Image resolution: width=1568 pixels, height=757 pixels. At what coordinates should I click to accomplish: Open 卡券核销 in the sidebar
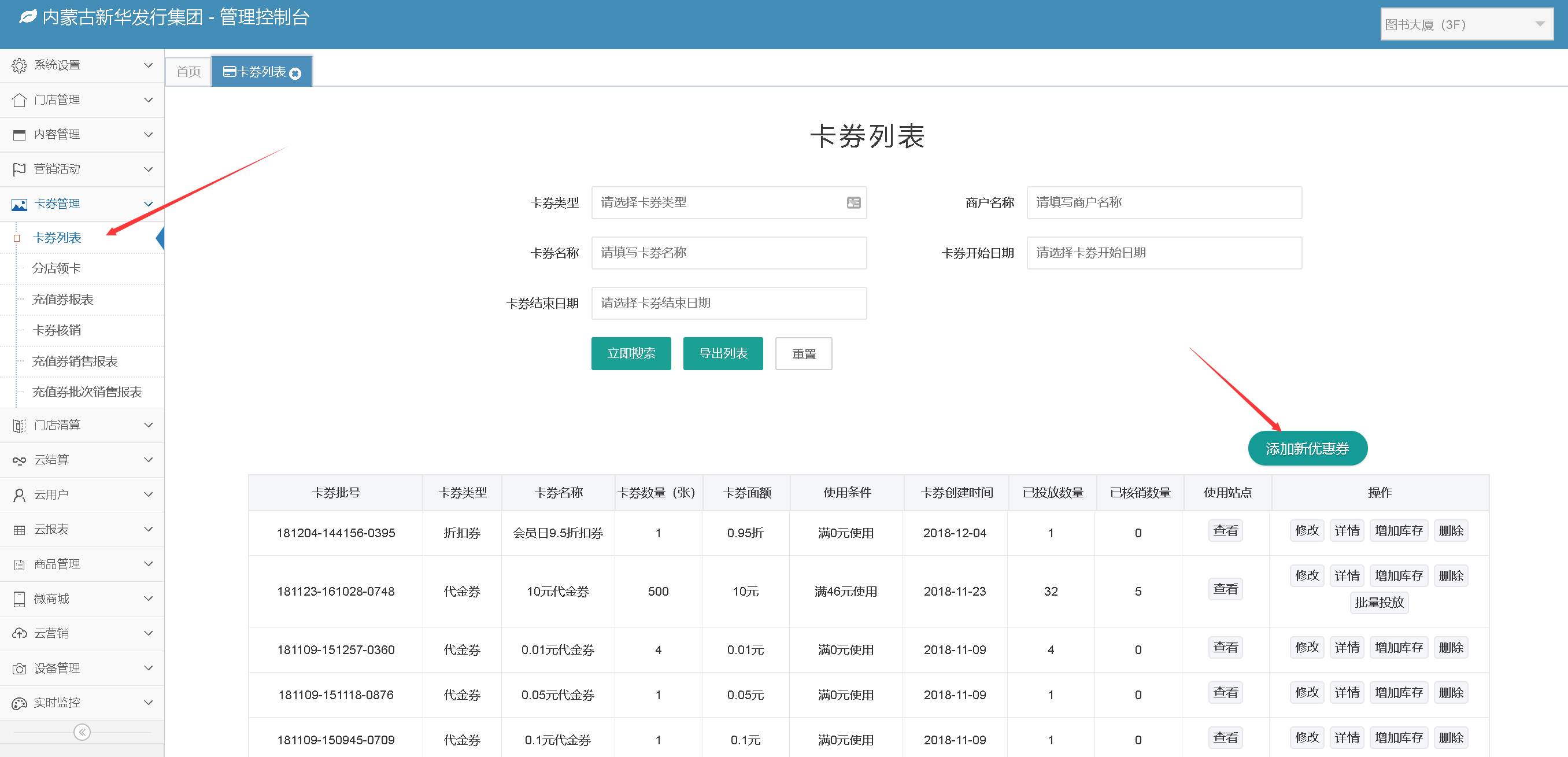[x=57, y=330]
